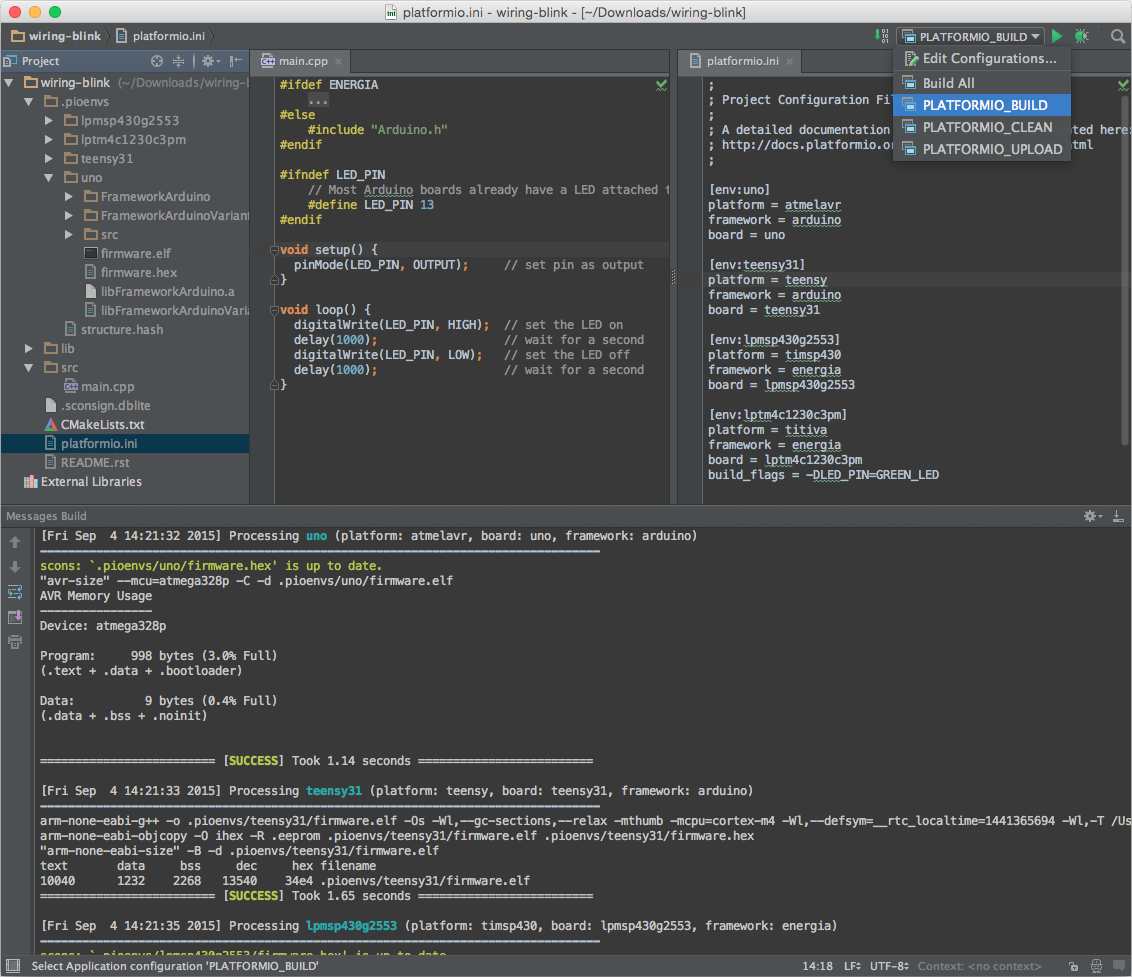This screenshot has width=1132, height=977.
Task: Select PLATFORMIO_UPLOAD configuration
Action: [x=982, y=149]
